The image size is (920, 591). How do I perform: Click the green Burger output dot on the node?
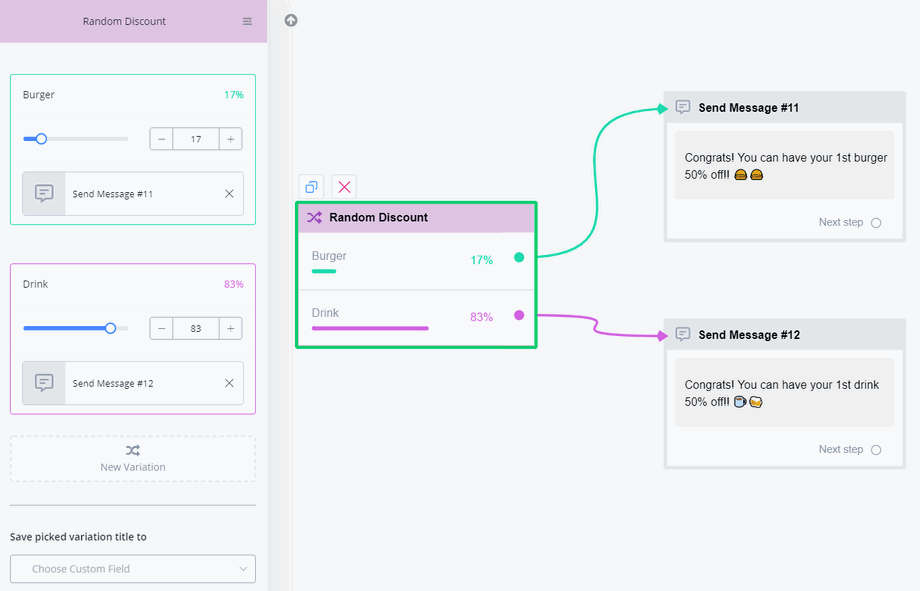point(519,258)
